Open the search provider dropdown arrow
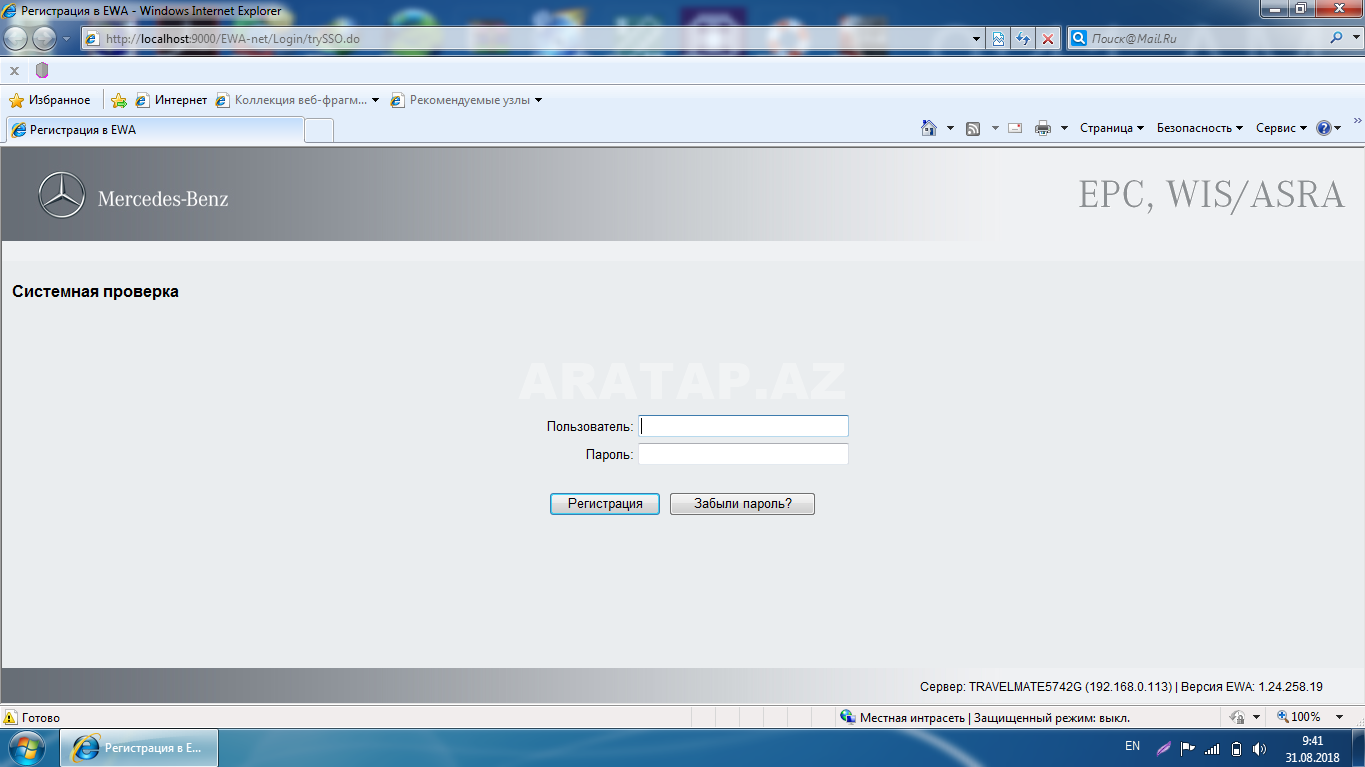The image size is (1365, 767). [1354, 39]
